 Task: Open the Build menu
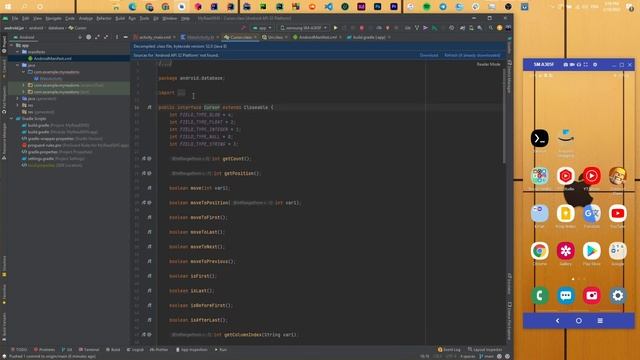120,18
